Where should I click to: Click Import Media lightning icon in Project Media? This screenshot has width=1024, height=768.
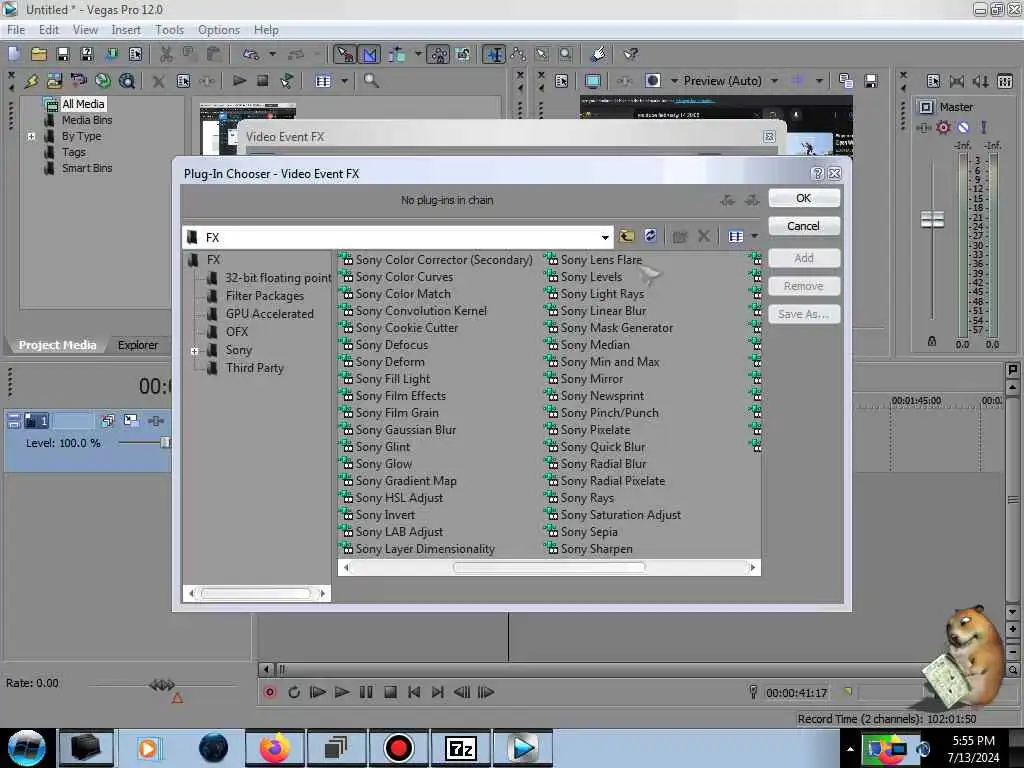click(x=31, y=81)
